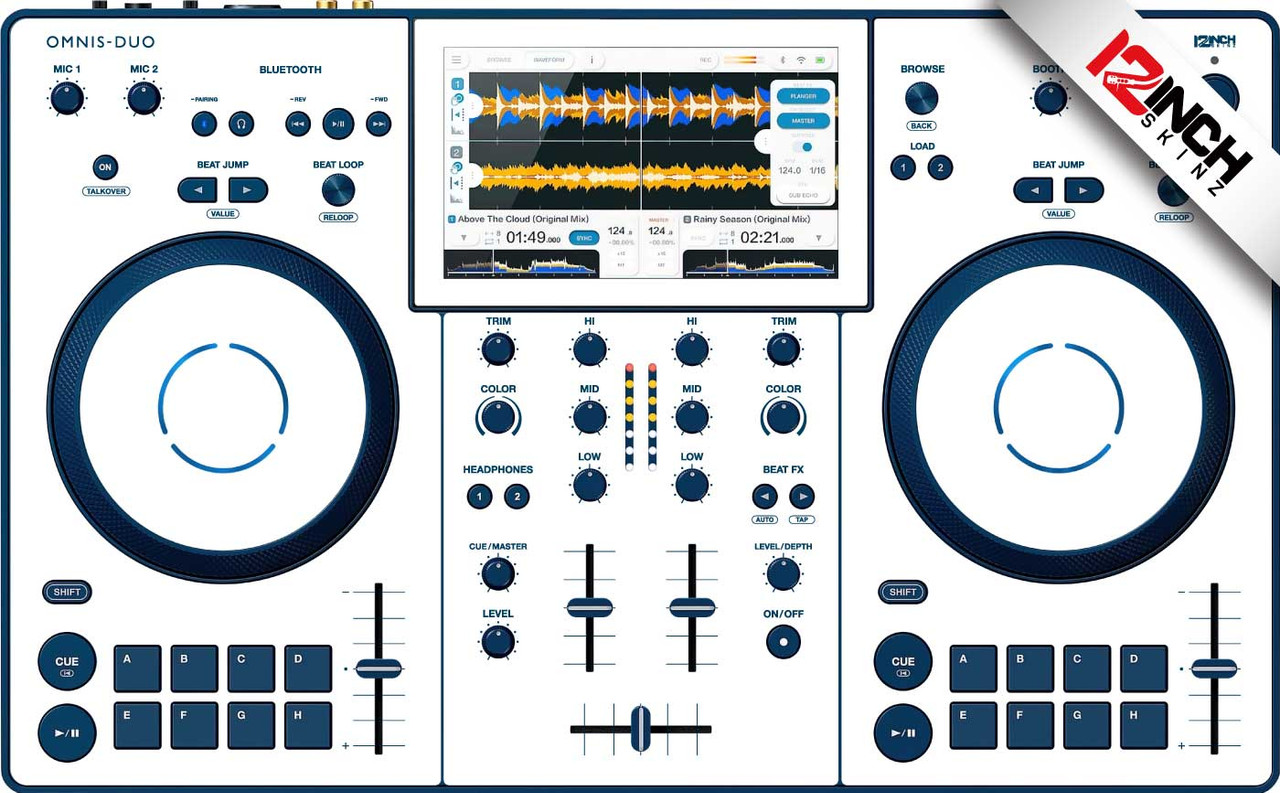Trigger left deck performance pad F

[x=194, y=725]
